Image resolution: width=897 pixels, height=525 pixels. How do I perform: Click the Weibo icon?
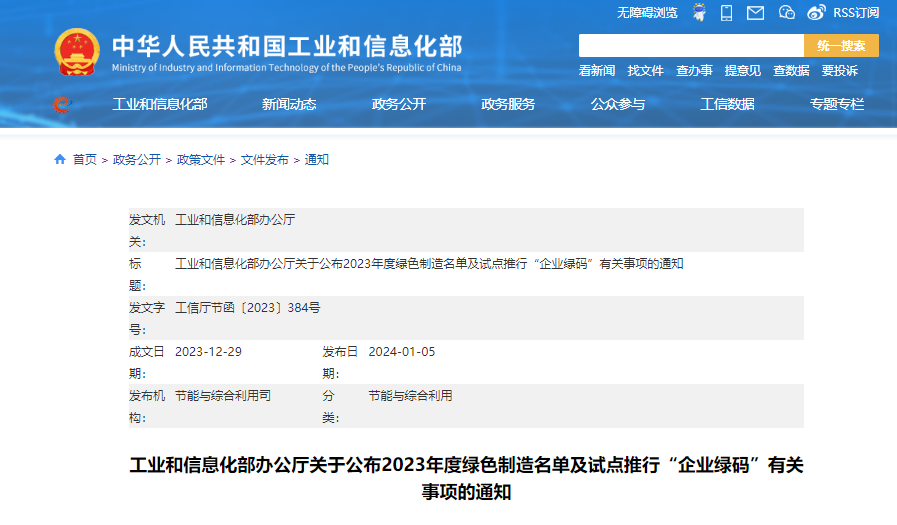(x=816, y=13)
